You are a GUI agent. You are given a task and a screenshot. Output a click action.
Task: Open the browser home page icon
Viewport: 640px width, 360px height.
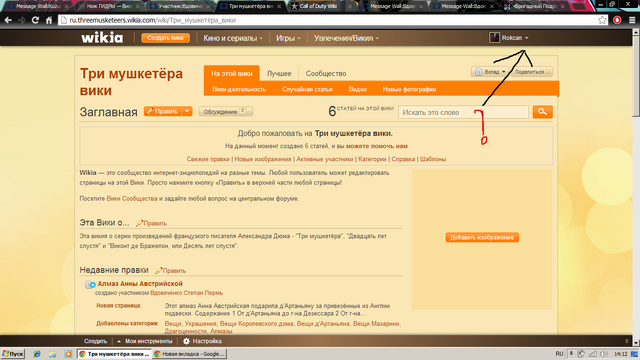(49, 20)
